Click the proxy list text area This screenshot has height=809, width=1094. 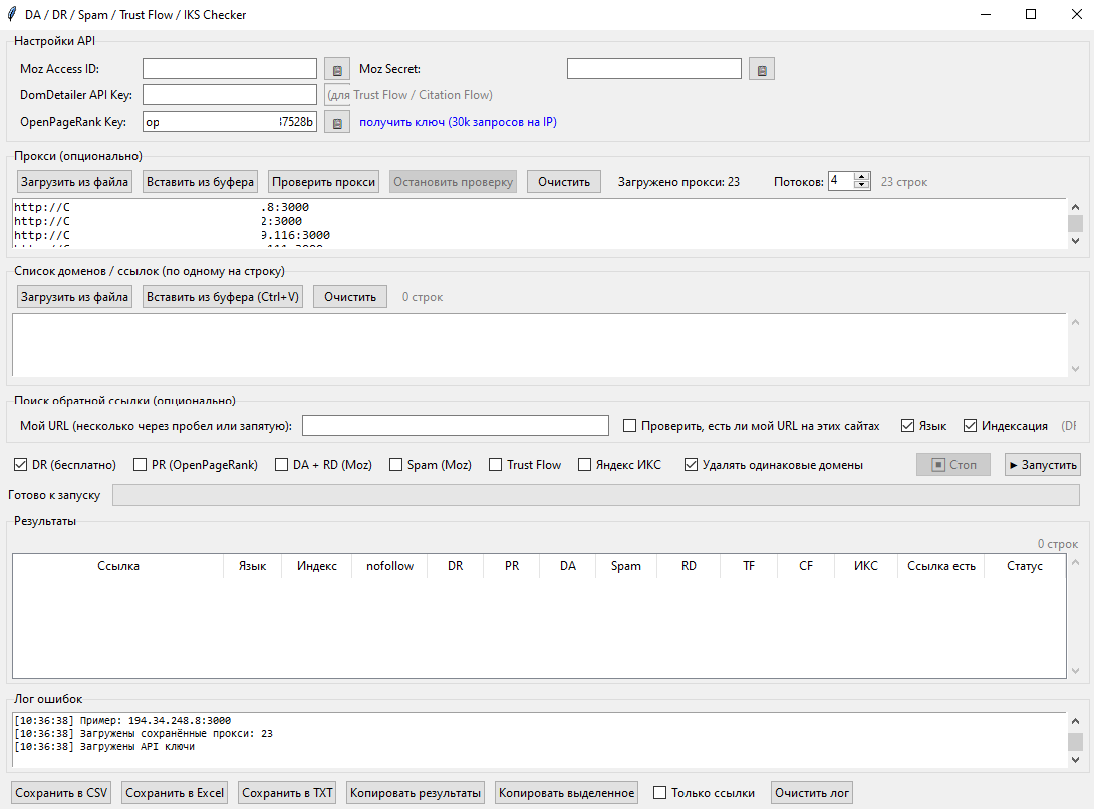540,223
